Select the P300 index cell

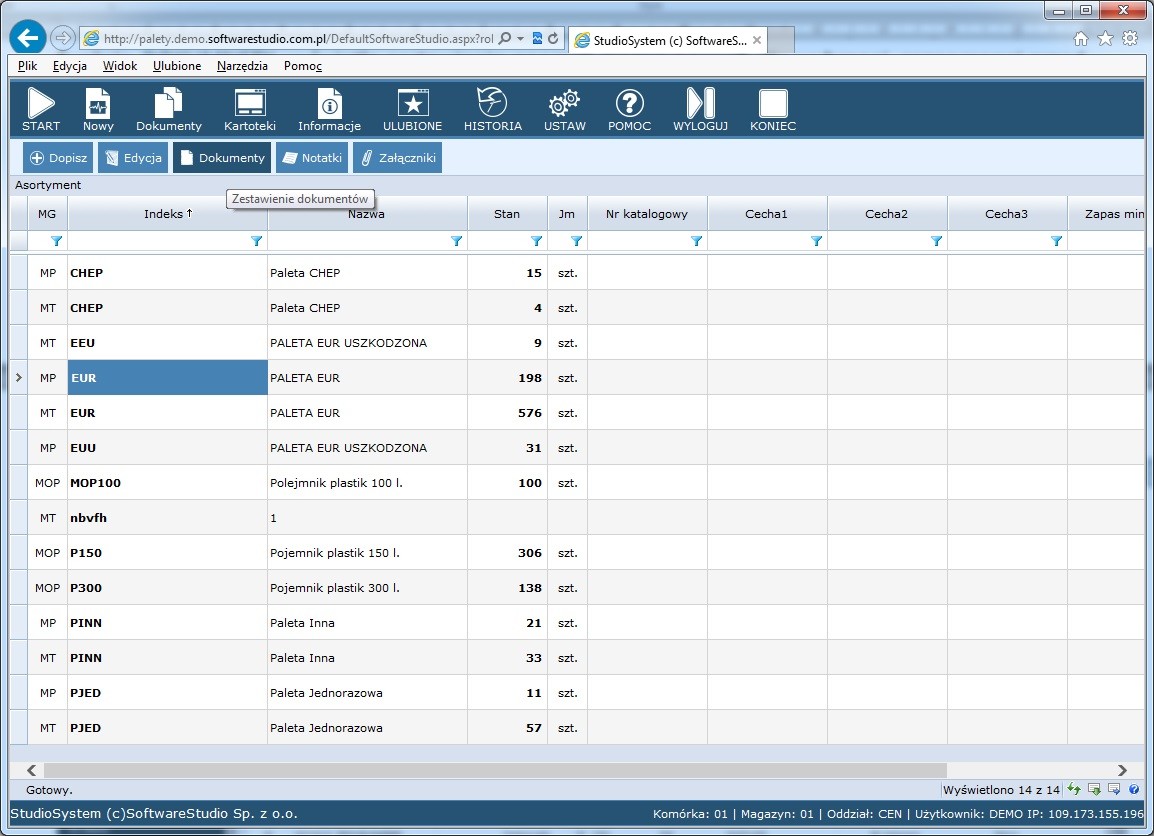(167, 587)
